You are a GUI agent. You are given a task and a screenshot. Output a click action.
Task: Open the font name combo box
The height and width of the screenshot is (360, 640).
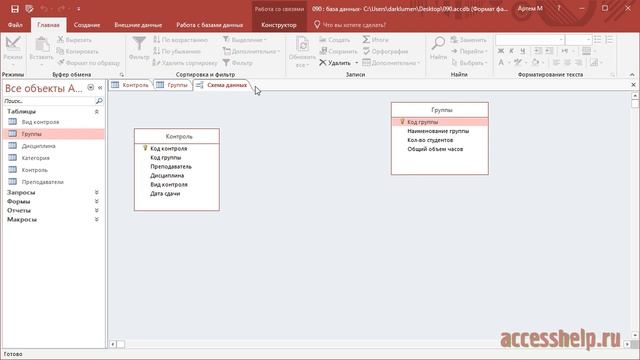530,40
